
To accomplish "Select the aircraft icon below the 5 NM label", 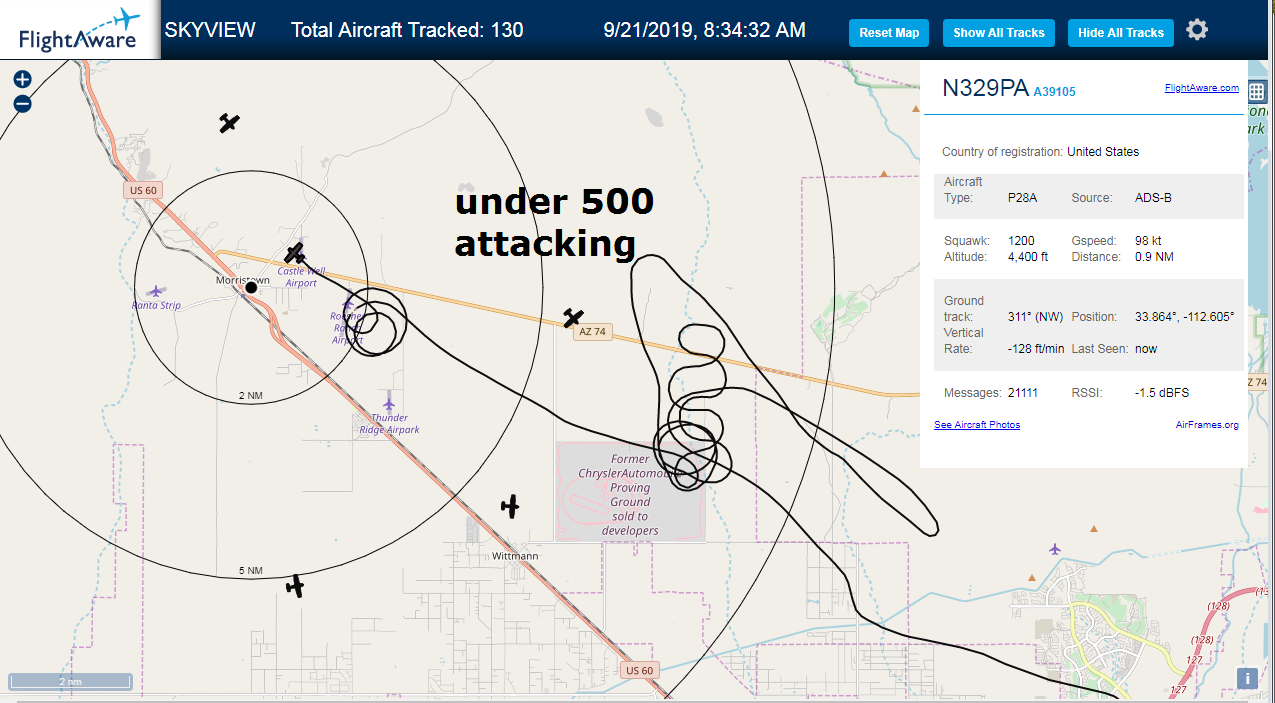I will [x=295, y=586].
